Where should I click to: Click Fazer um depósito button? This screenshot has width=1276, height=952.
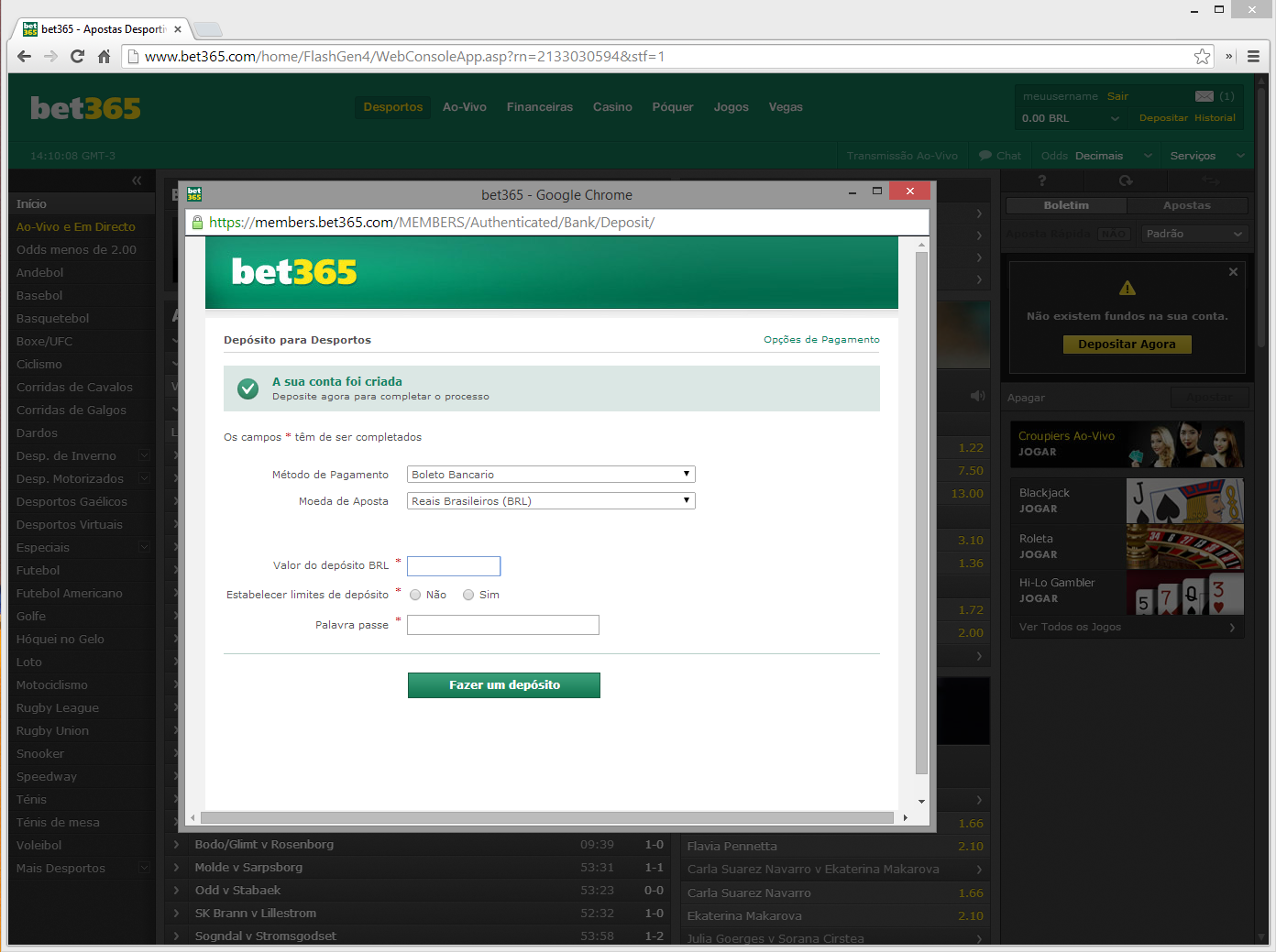point(504,685)
